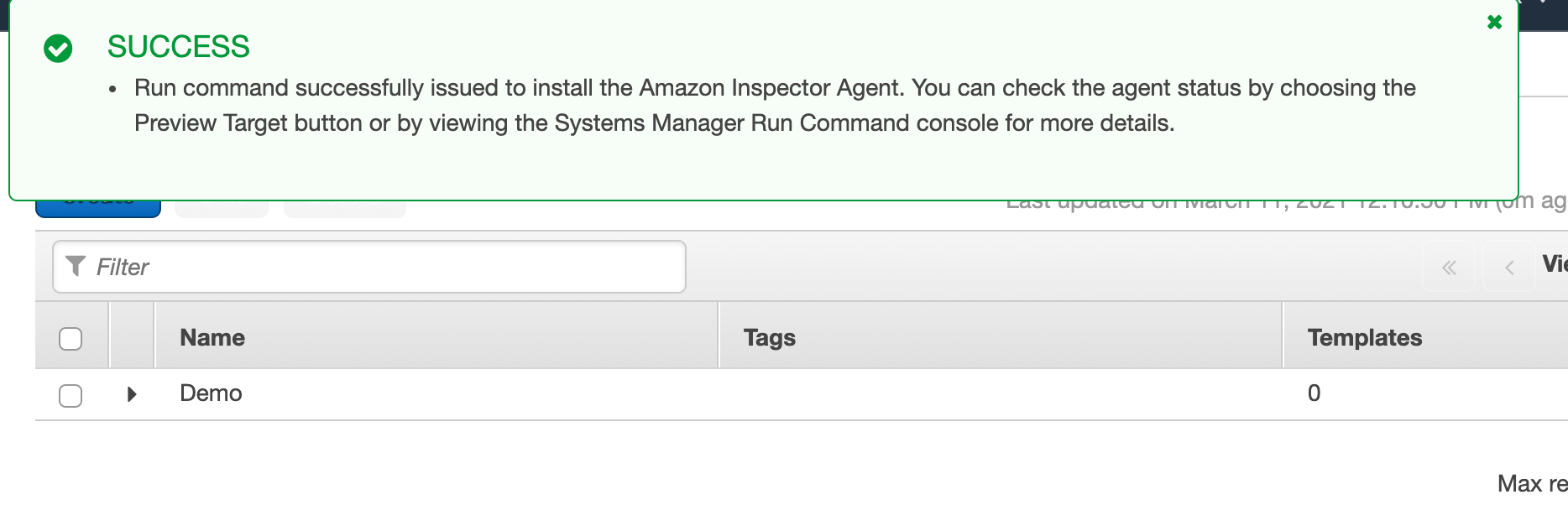Go to first page with double-chevron
Image resolution: width=1568 pixels, height=505 pixels.
pyautogui.click(x=1449, y=268)
